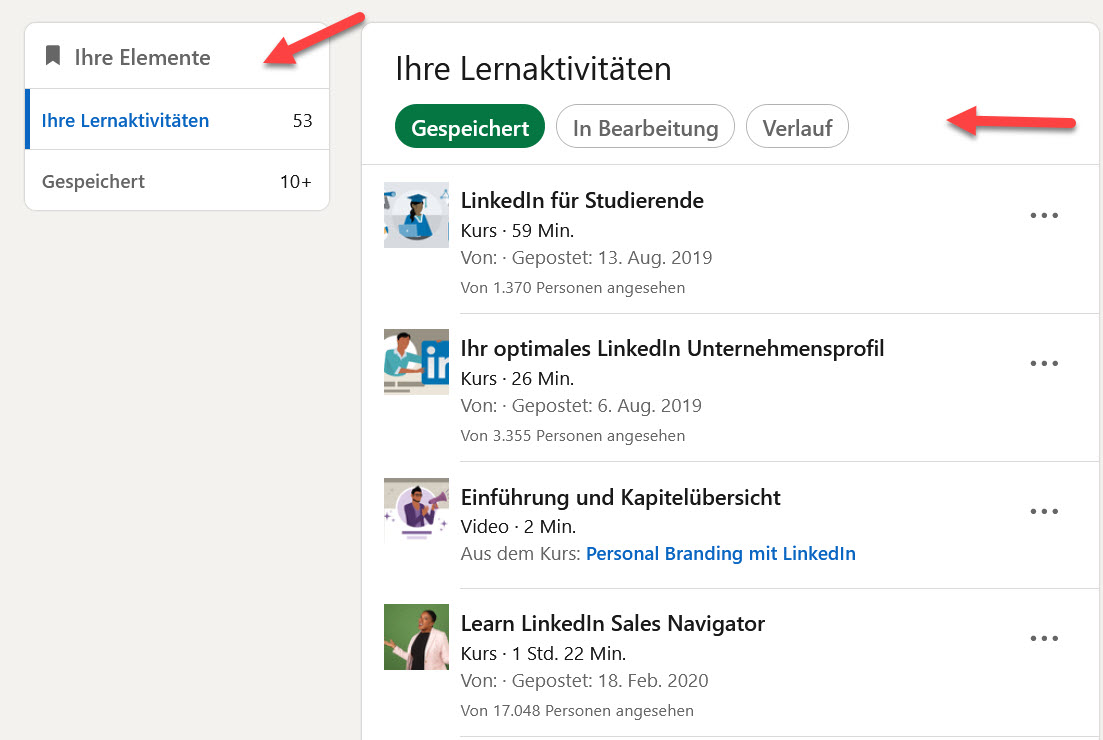Image resolution: width=1103 pixels, height=740 pixels.
Task: Toggle the In Bearbeitung filter
Action: pyautogui.click(x=645, y=126)
